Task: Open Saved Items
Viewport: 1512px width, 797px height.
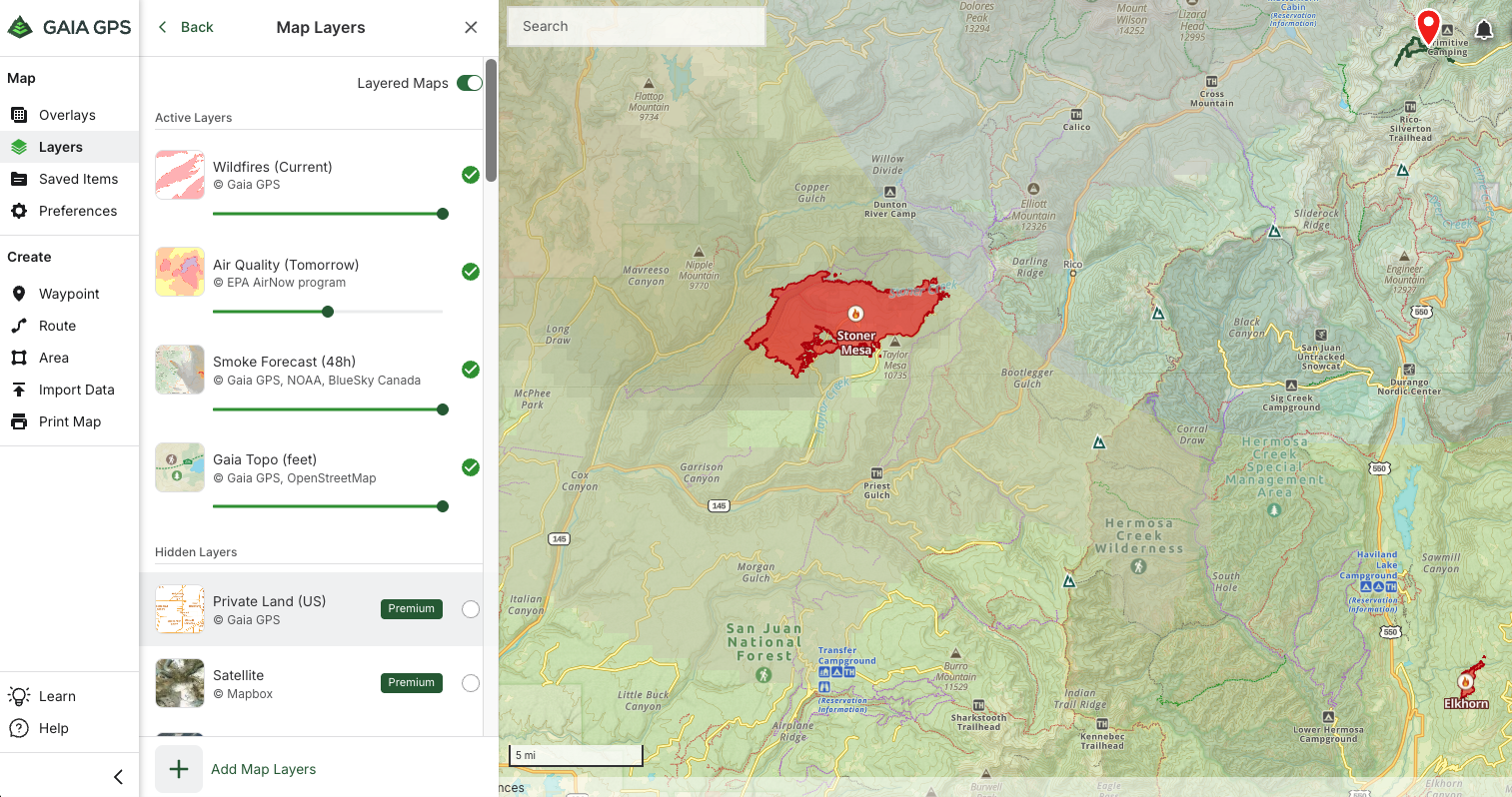Action: tap(69, 179)
